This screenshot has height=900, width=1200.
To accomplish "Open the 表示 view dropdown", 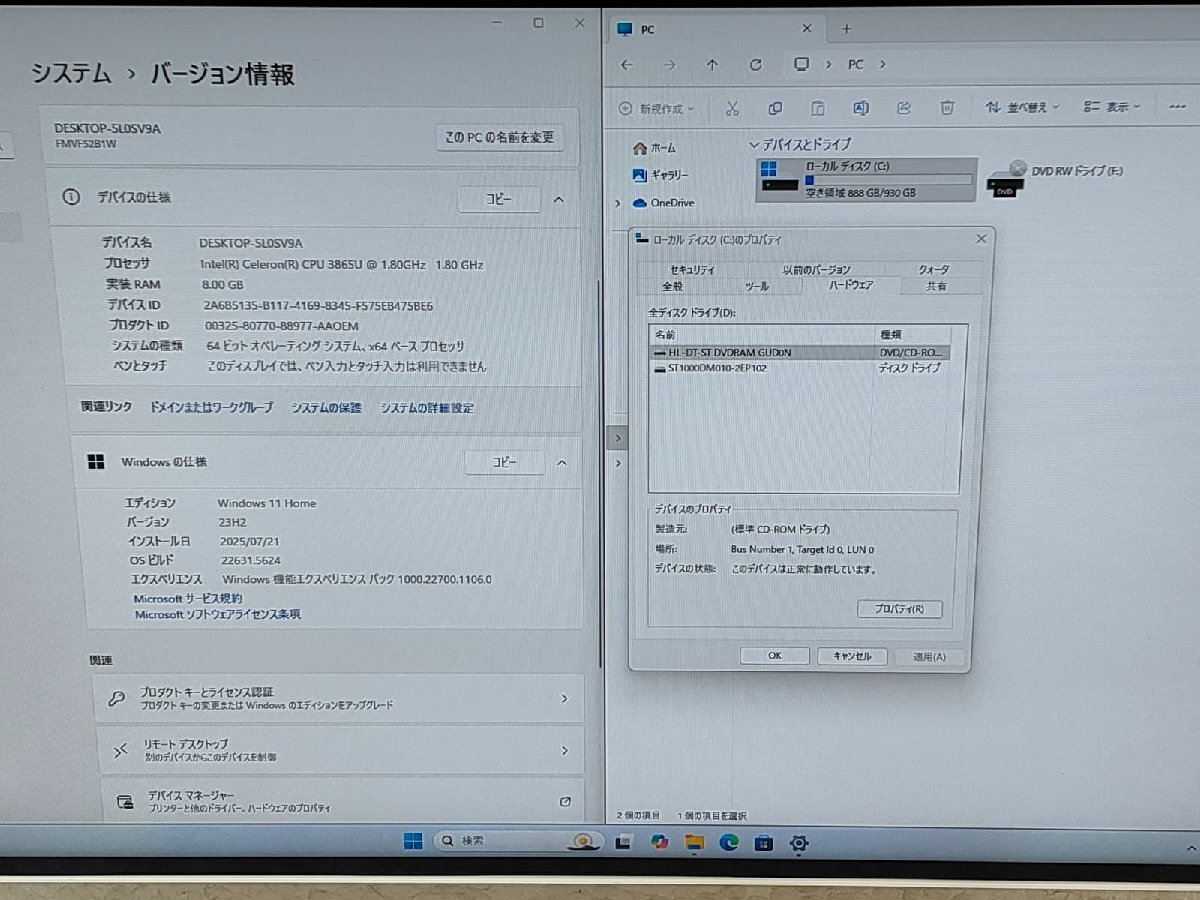I will pos(1112,107).
